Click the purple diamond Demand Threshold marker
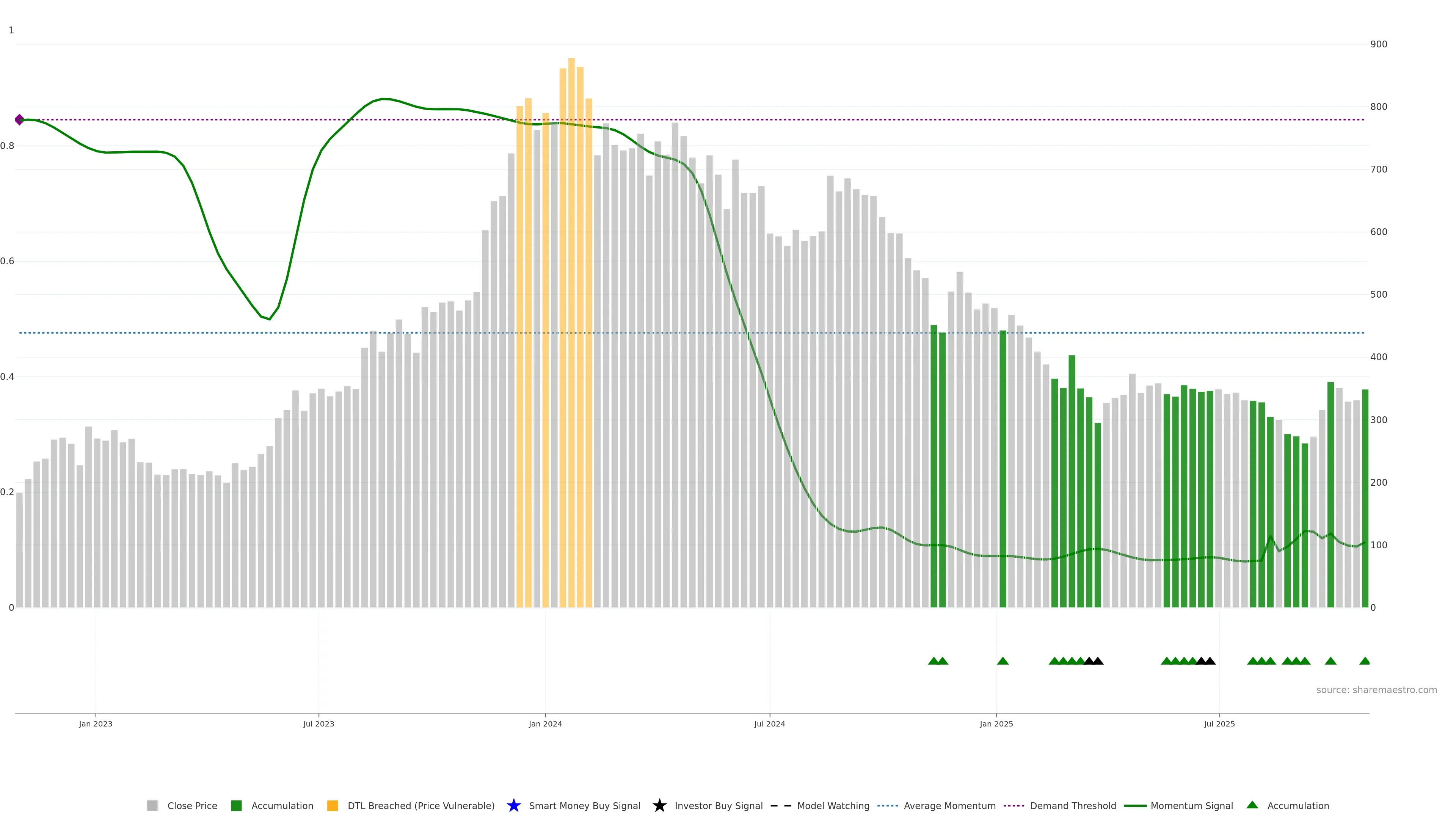 (20, 119)
